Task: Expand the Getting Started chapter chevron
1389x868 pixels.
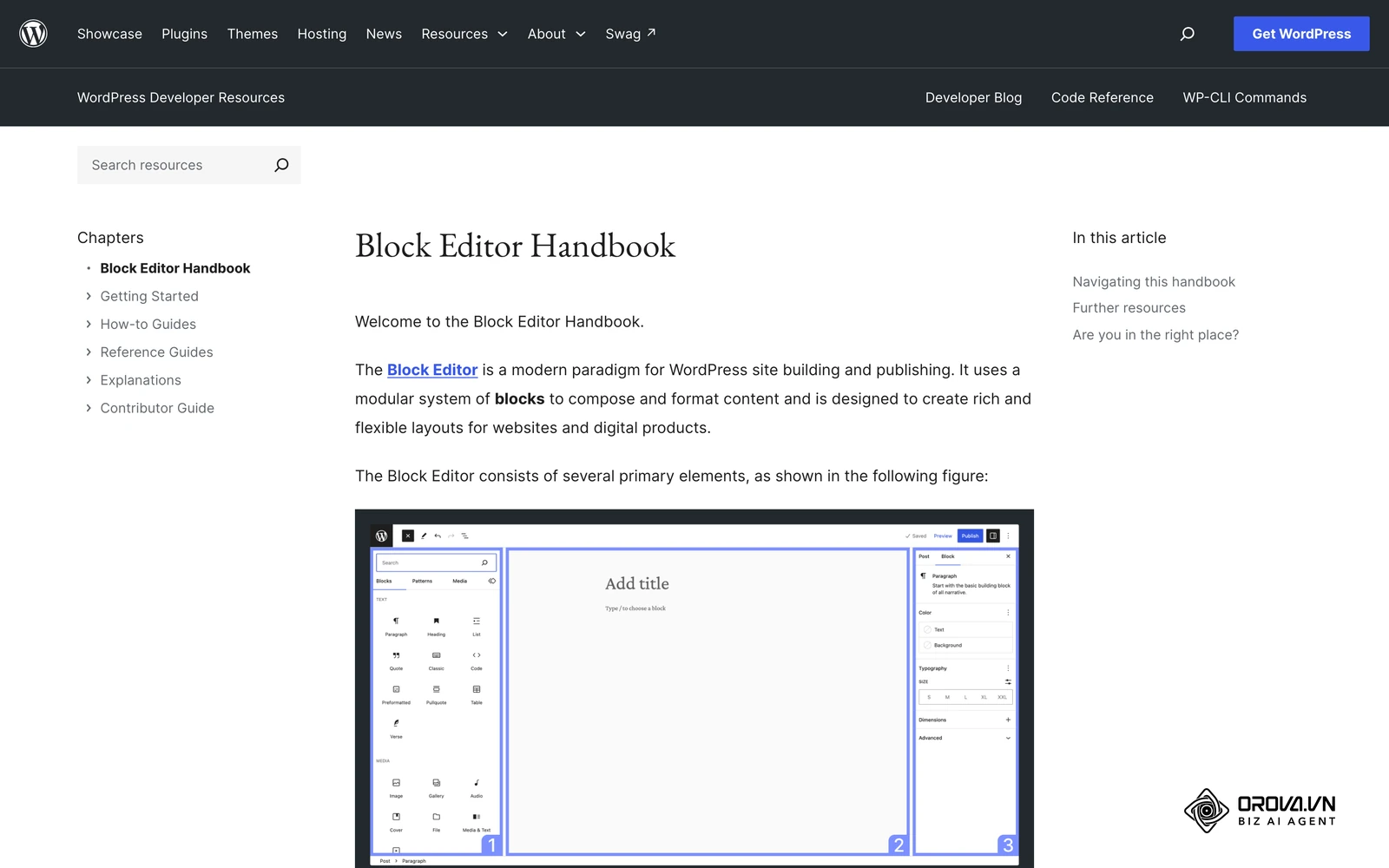Action: pos(89,296)
